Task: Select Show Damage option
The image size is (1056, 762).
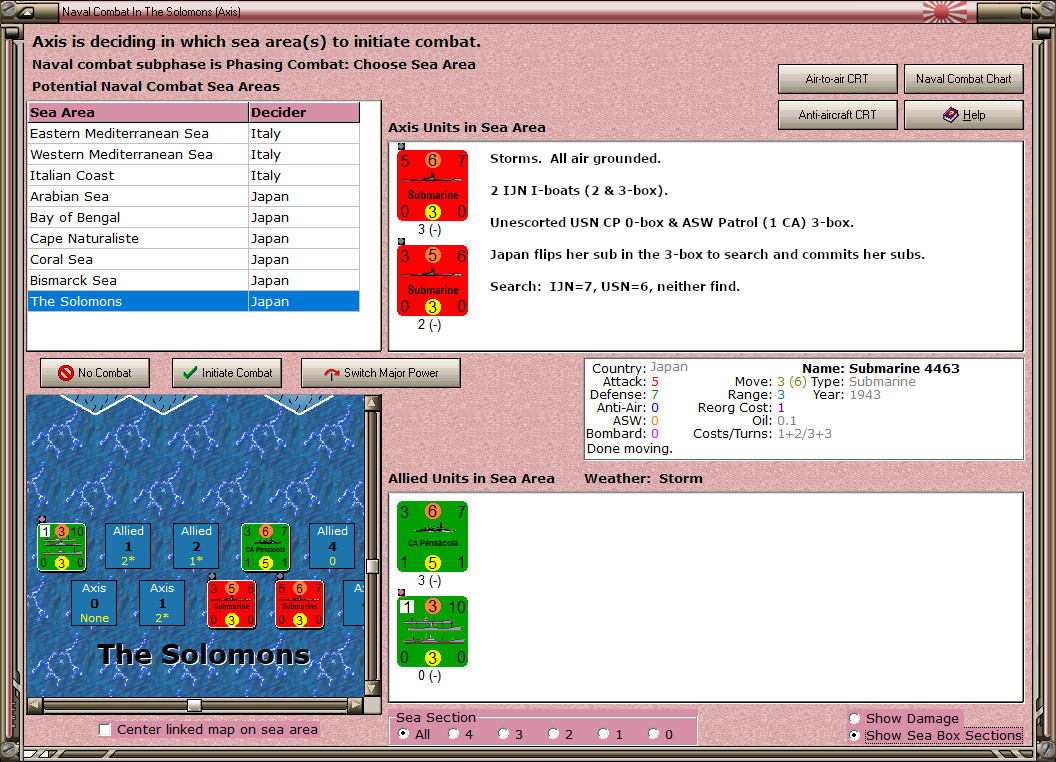Action: (x=855, y=718)
